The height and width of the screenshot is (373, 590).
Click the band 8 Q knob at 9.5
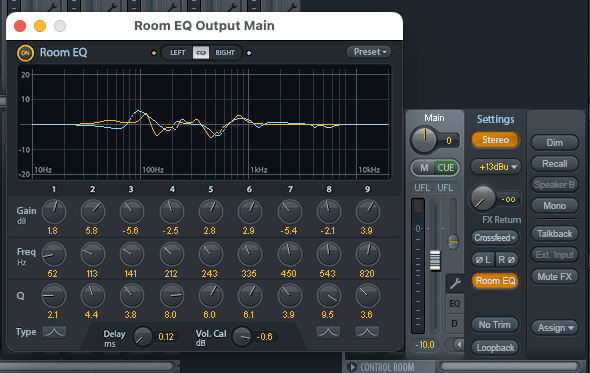(x=328, y=295)
